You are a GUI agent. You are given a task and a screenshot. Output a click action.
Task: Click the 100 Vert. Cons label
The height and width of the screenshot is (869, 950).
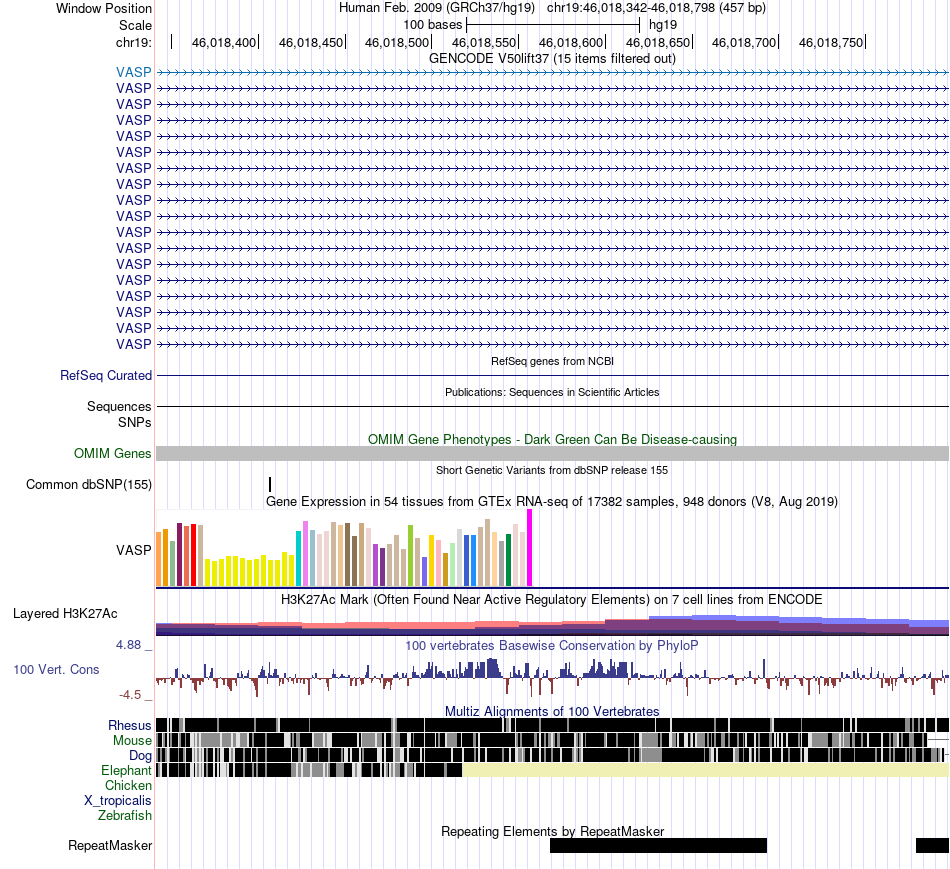(56, 670)
